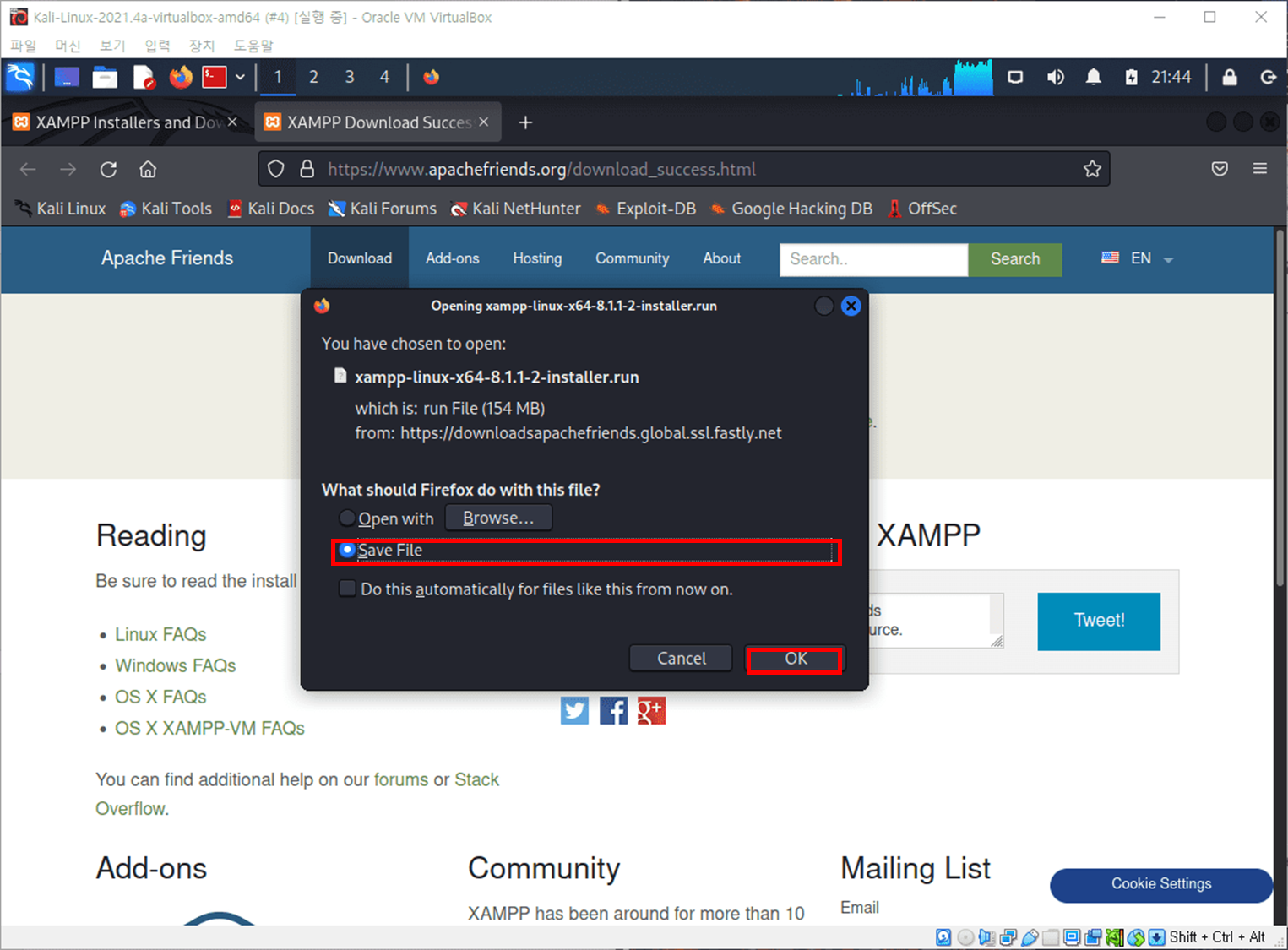
Task: Open the Linux FAQs link
Action: tap(160, 634)
